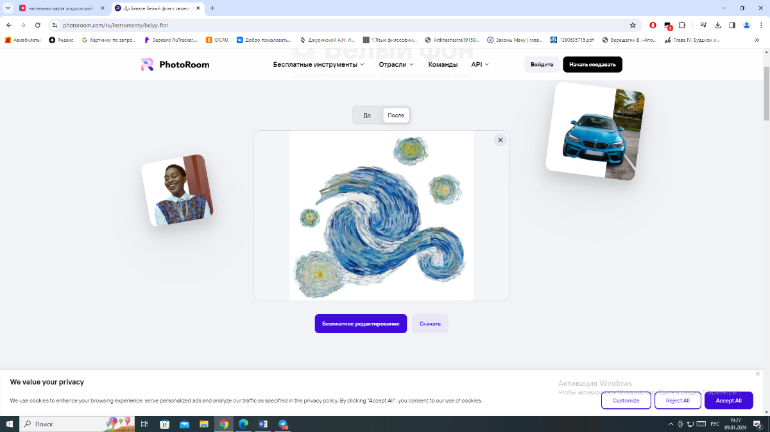
Task: Click the black Начать создавать button
Action: pos(592,64)
